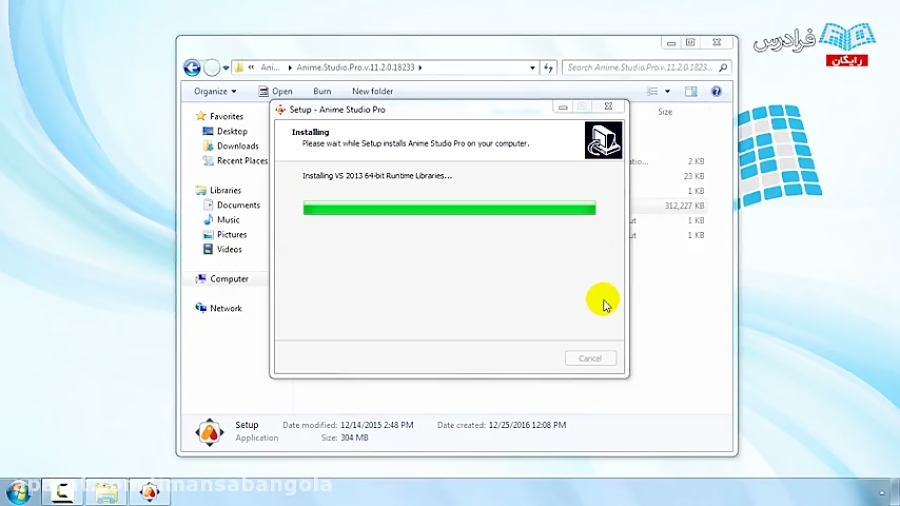
Task: Click the Refresh button by address bar
Action: (x=548, y=68)
